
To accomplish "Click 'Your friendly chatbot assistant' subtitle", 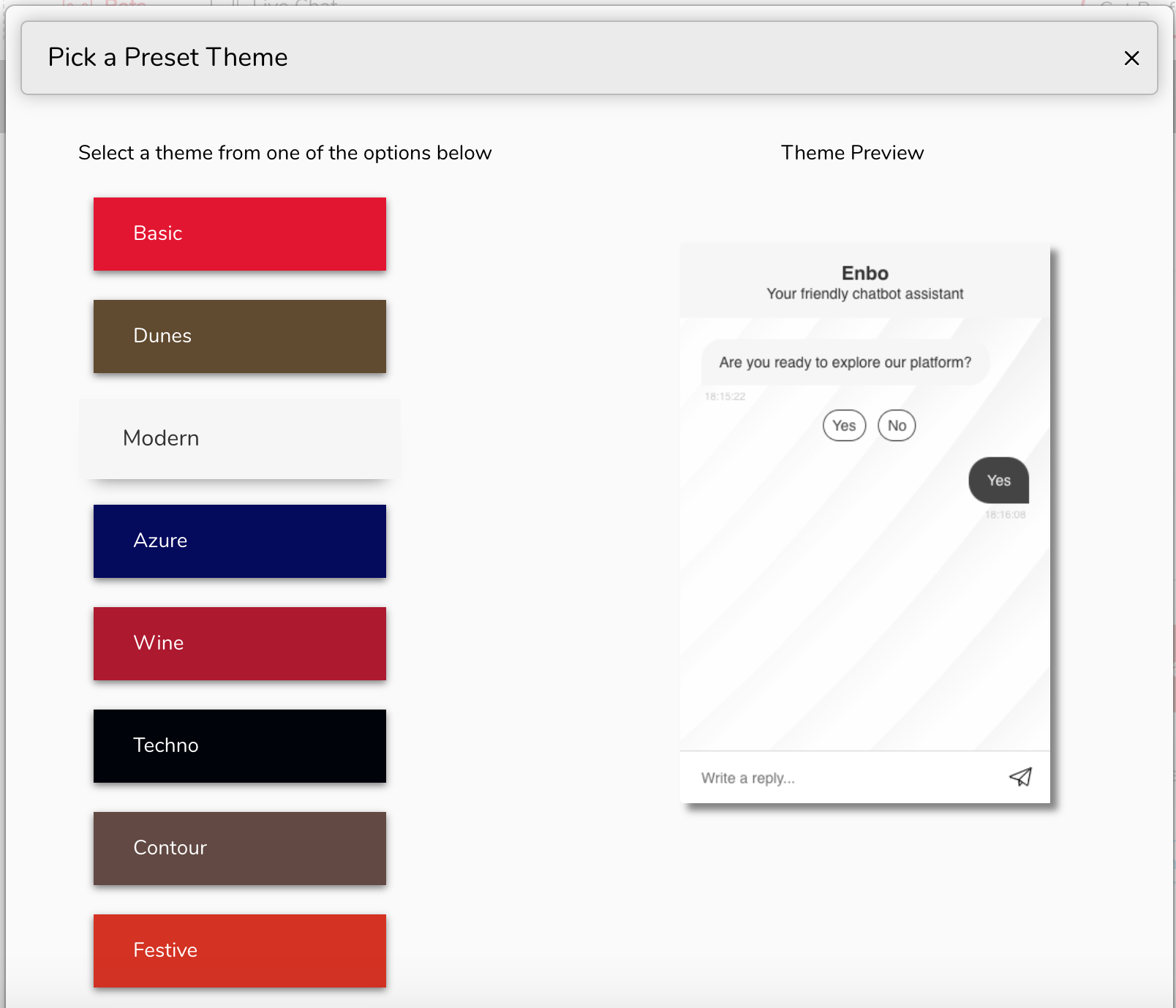I will [x=864, y=293].
